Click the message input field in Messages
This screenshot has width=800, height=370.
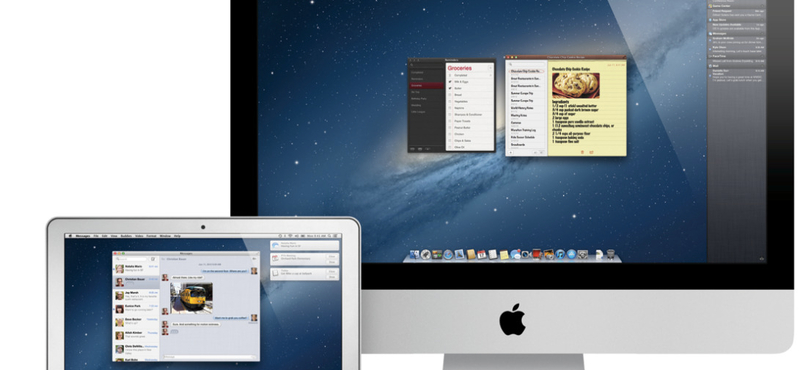[x=209, y=356]
